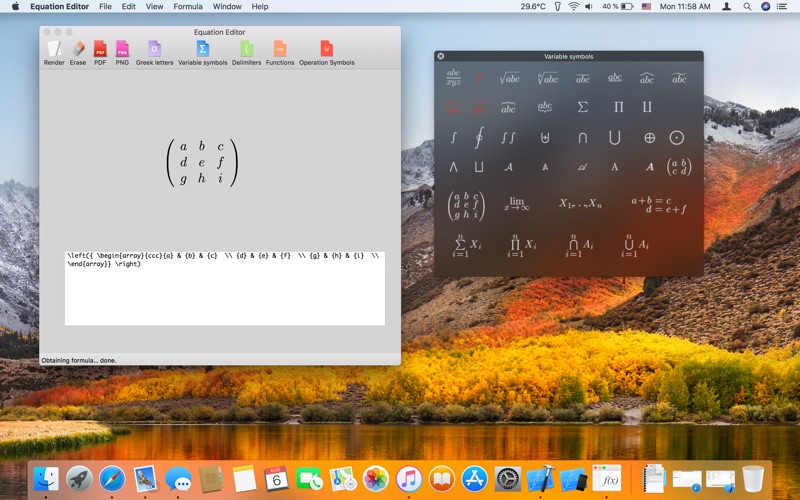Open the Greek letters palette
This screenshot has height=500, width=800.
point(154,50)
